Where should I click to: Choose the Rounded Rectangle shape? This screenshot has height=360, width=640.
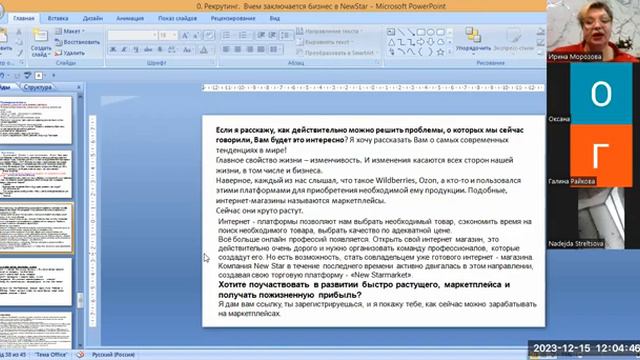coord(440,32)
